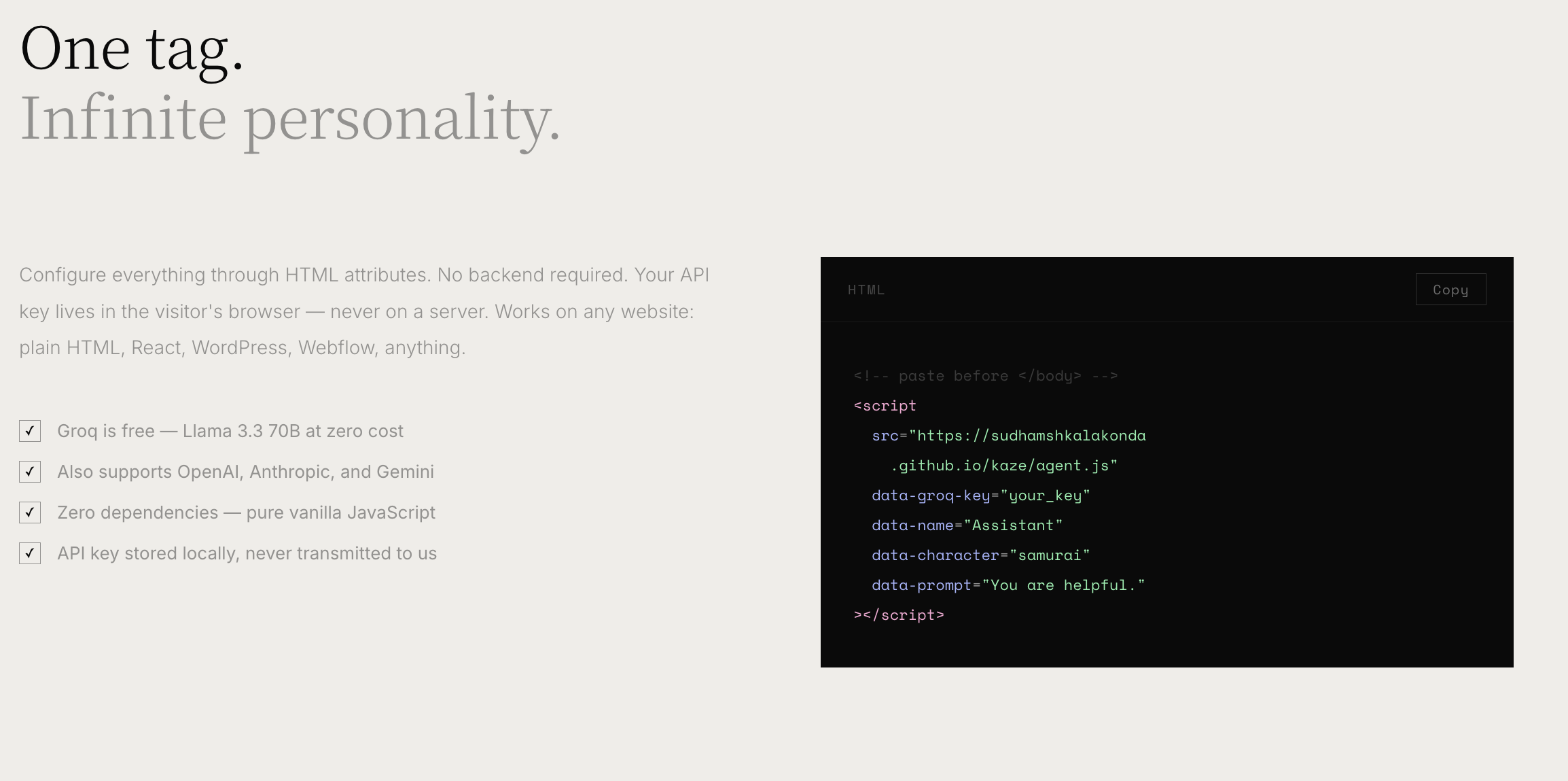Toggle the 'Zero dependencies' checkmark box
The image size is (1568, 781).
click(30, 513)
